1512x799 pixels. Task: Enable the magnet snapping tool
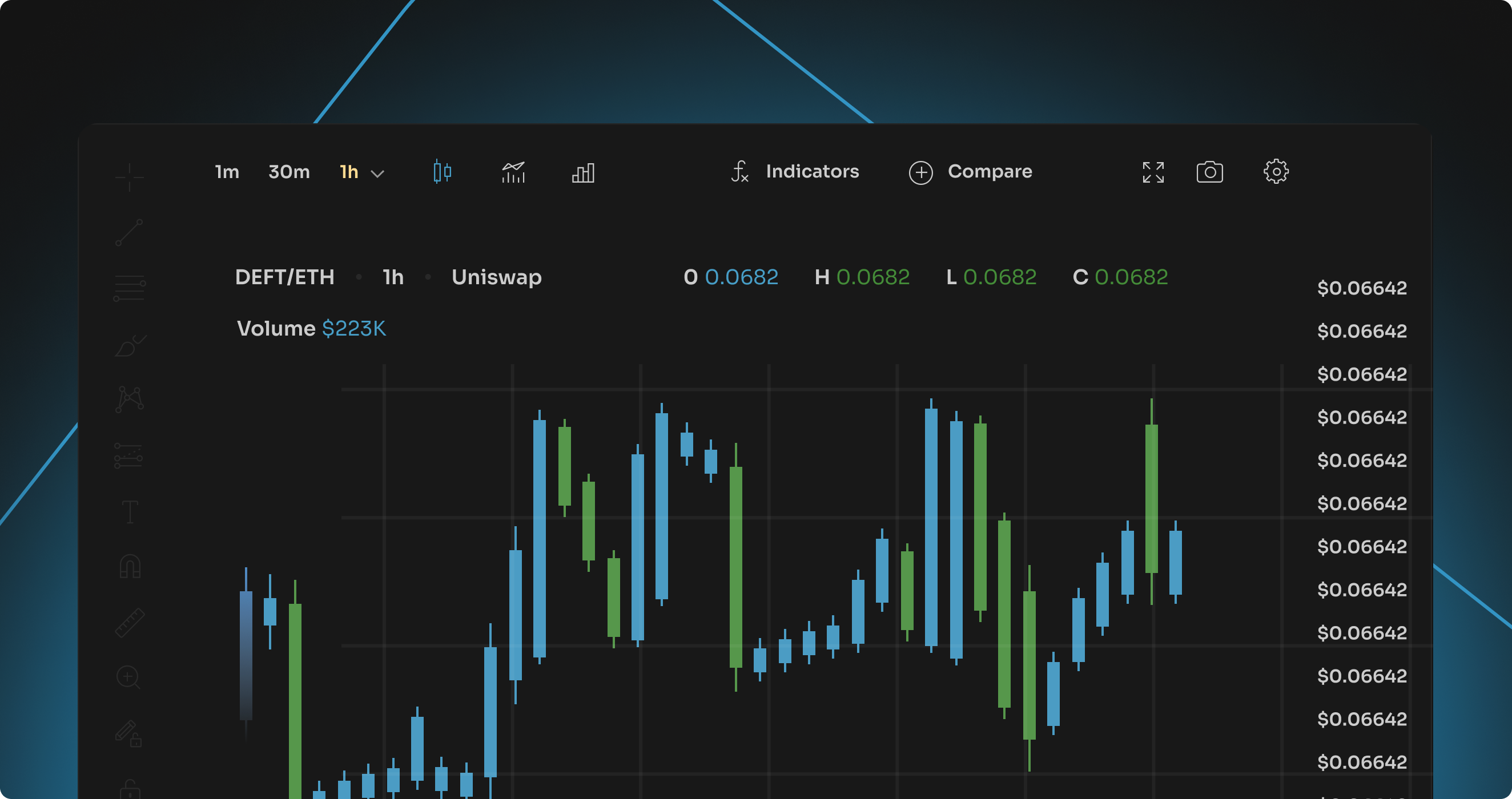(x=130, y=566)
